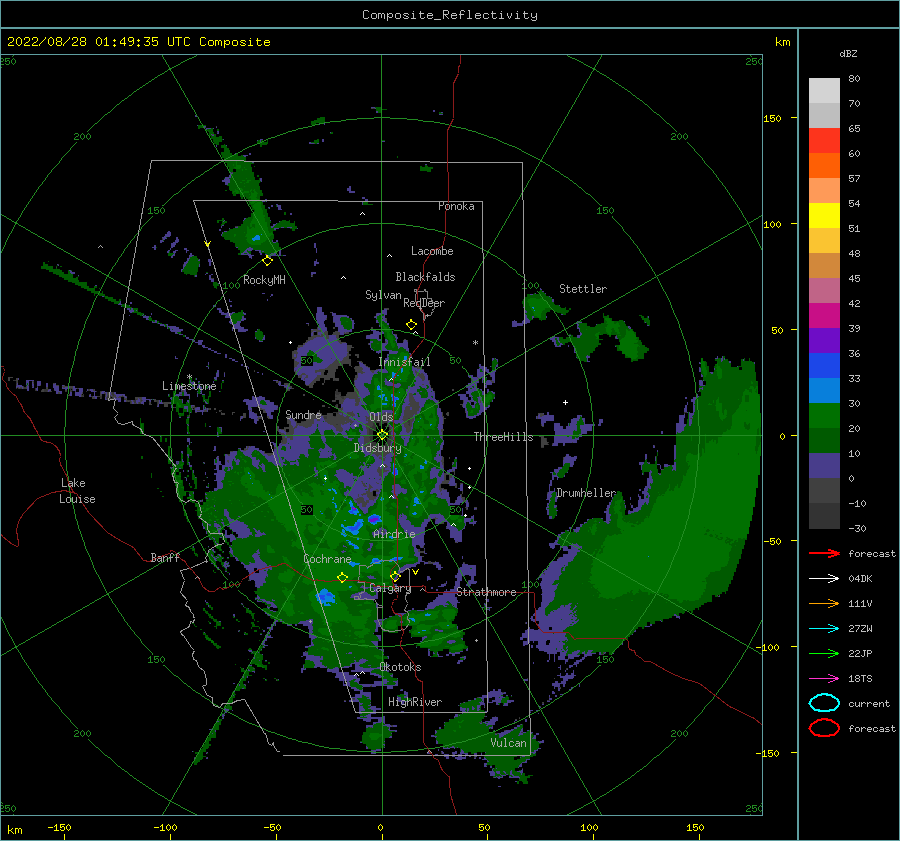Pick the purple 39-36 dBZ swatch
The image size is (900, 841).
(x=824, y=340)
